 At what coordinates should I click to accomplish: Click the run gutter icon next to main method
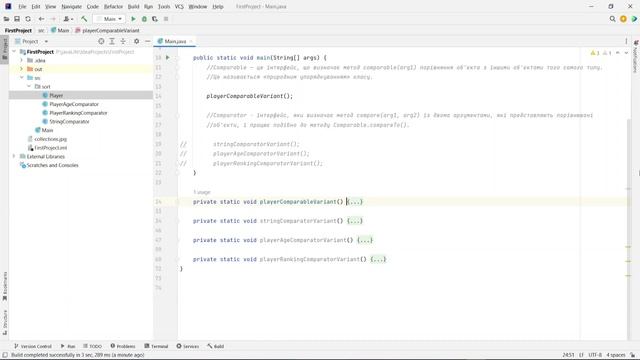[167, 58]
